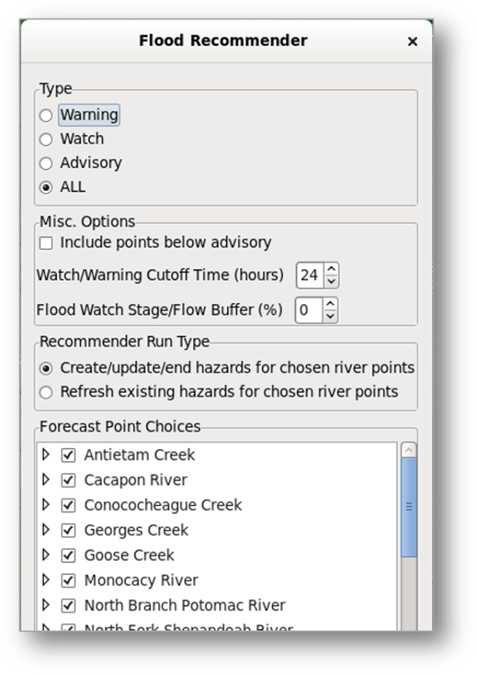Enable Include points below advisory
Image resolution: width=477 pixels, height=674 pixels.
(x=46, y=243)
